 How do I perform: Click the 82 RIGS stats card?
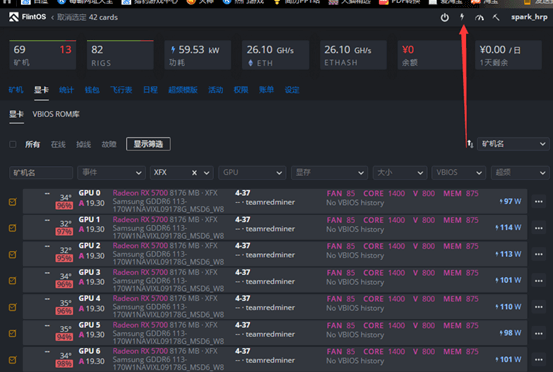[120, 55]
